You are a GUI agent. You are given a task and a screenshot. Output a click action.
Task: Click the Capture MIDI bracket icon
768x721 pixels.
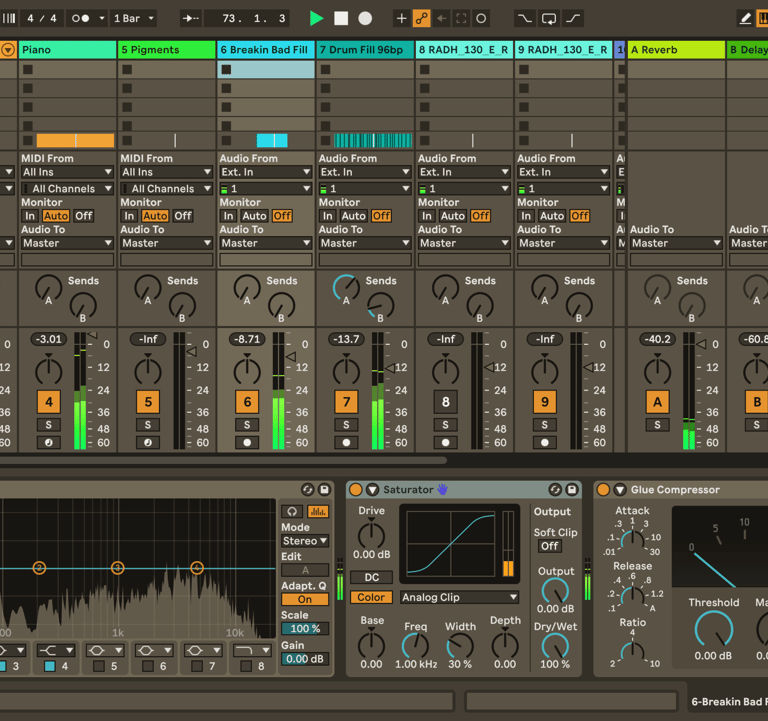[461, 19]
